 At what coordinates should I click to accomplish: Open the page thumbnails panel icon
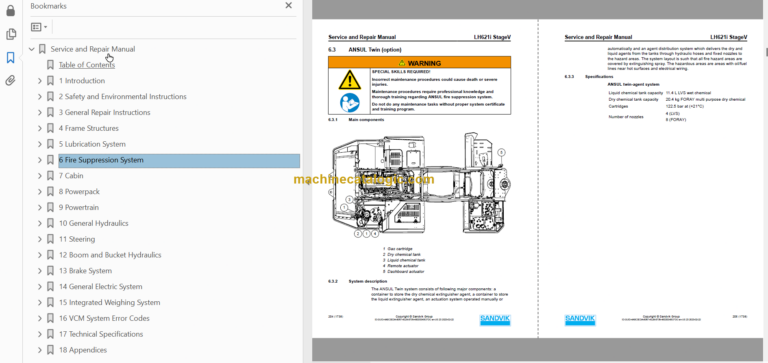pos(10,34)
